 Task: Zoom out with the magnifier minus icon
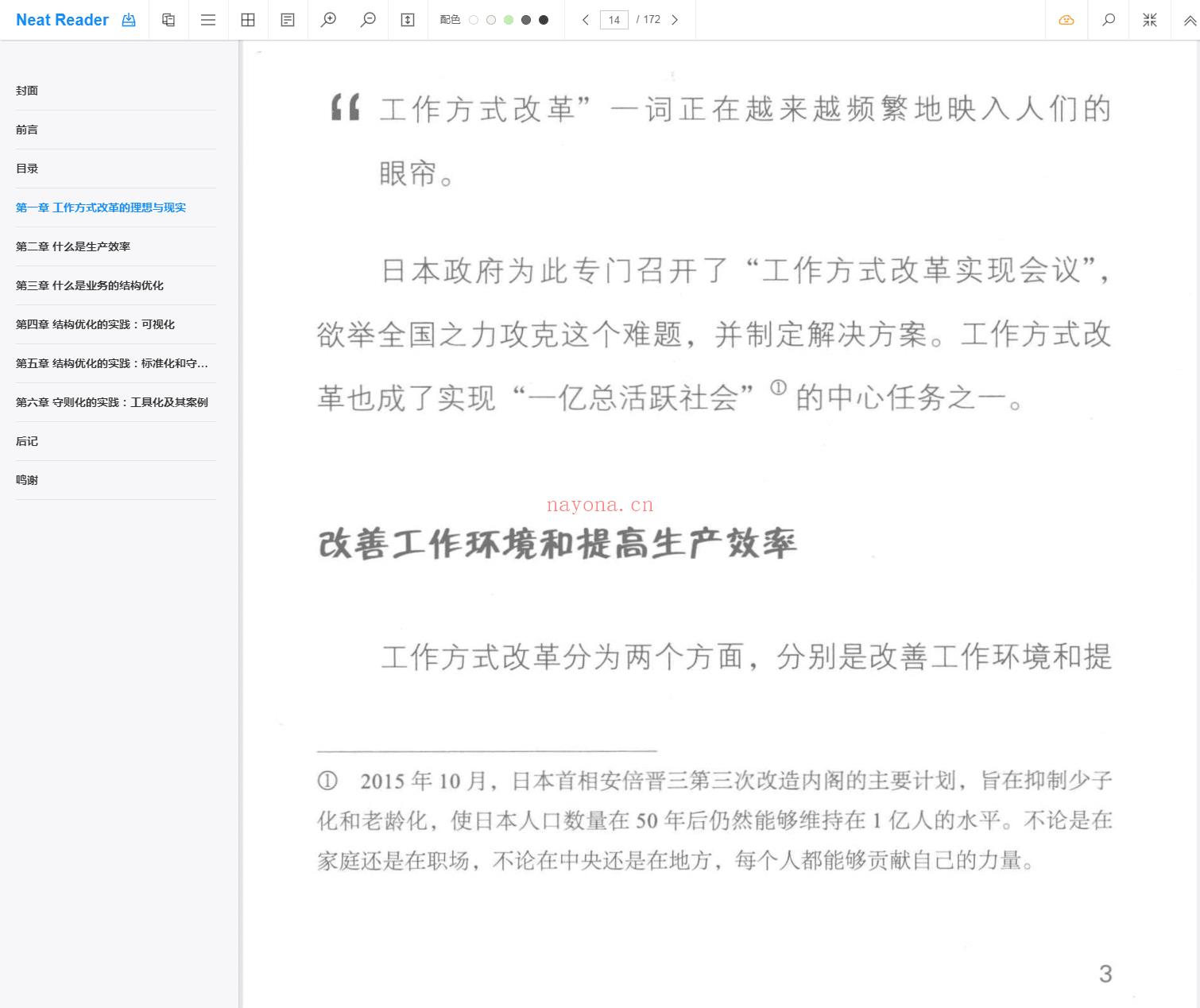pyautogui.click(x=368, y=20)
